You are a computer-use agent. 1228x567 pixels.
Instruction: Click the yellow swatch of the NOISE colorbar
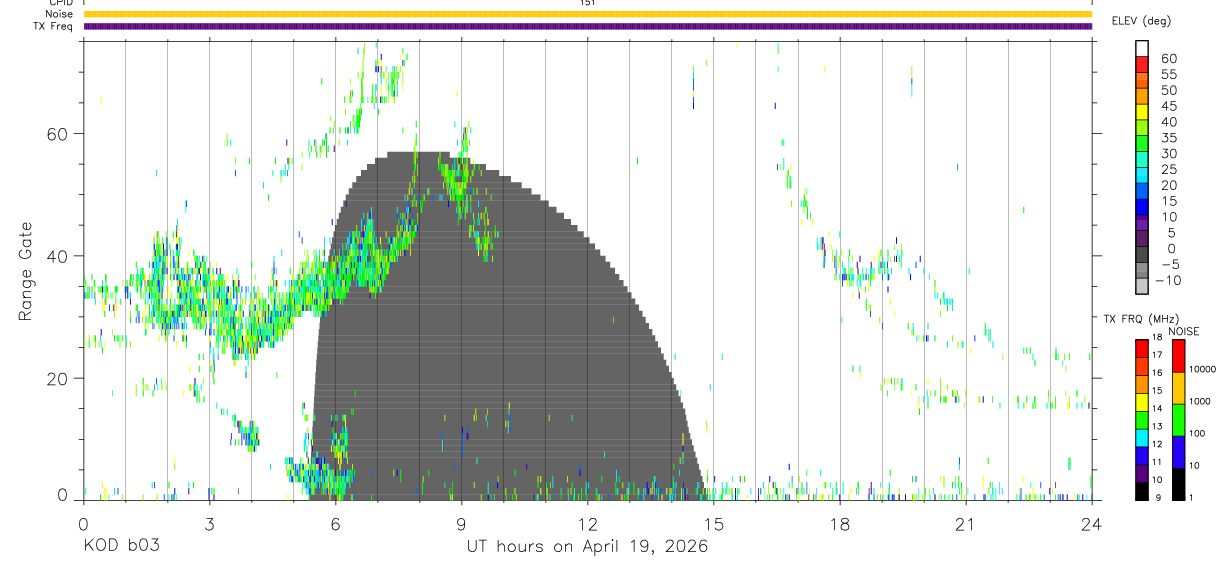point(1178,387)
